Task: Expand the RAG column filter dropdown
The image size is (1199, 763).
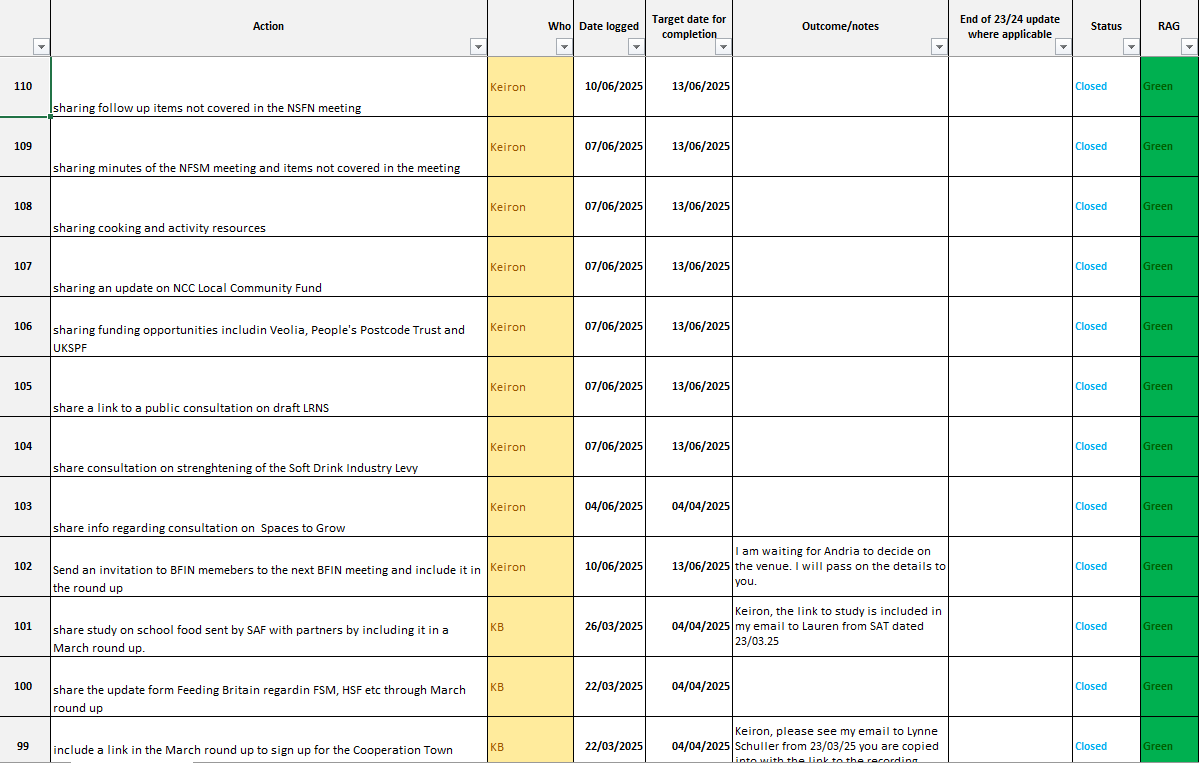Action: [x=1189, y=47]
